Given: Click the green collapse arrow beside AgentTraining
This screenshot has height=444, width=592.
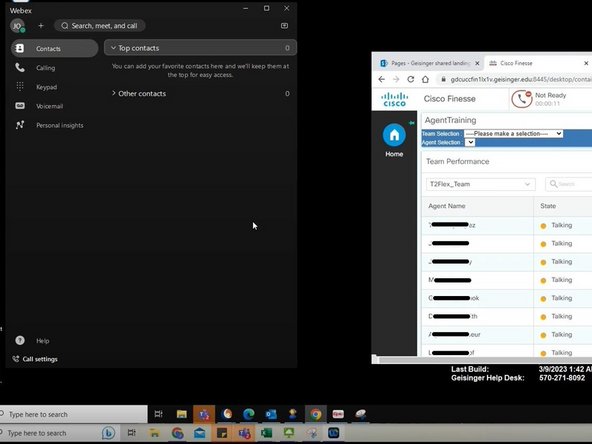Looking at the screenshot, I should 412,123.
